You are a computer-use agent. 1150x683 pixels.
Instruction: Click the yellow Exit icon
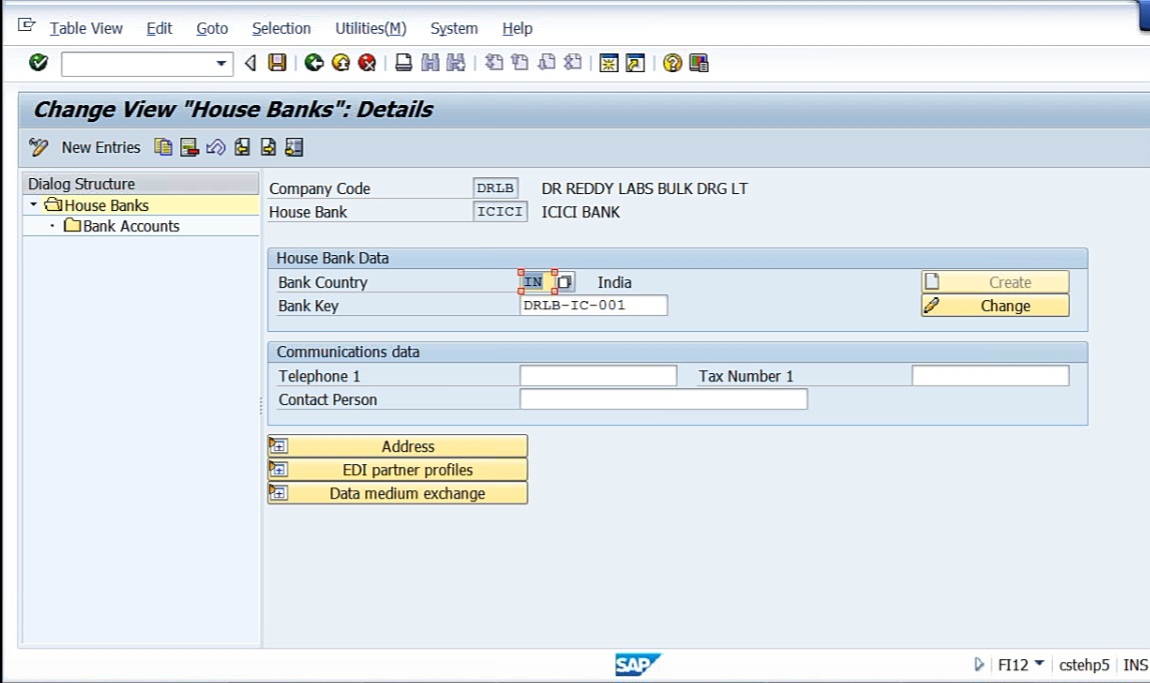pyautogui.click(x=340, y=63)
